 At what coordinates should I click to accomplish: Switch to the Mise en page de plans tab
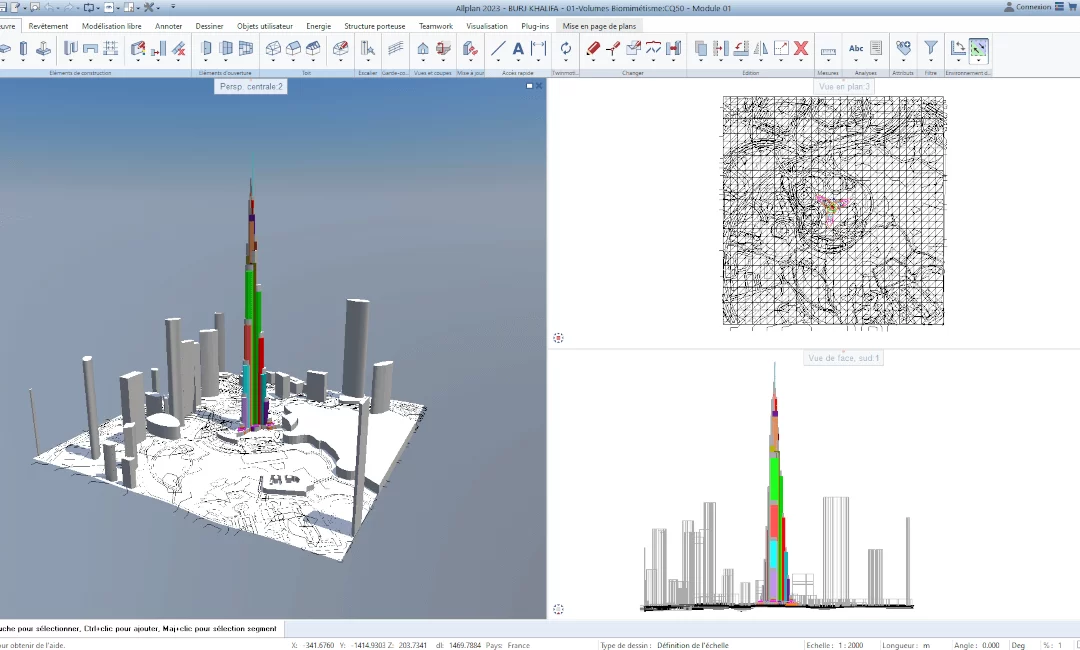[x=598, y=26]
